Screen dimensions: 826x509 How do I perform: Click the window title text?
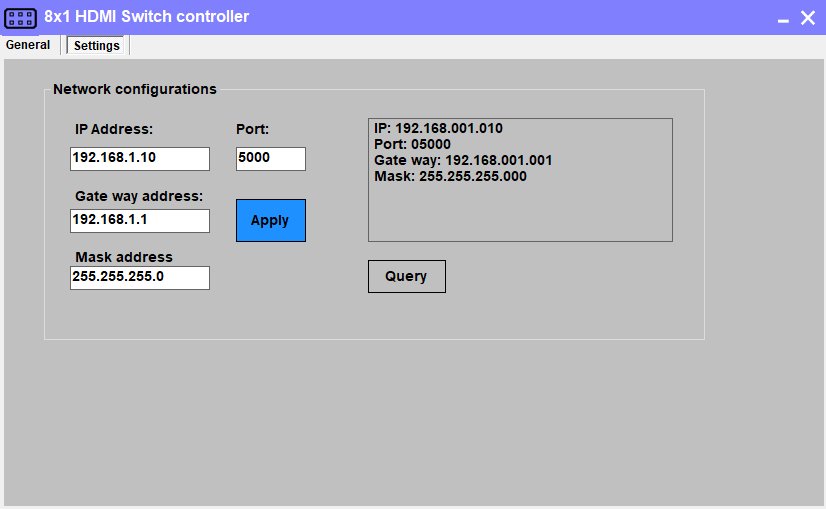(147, 17)
